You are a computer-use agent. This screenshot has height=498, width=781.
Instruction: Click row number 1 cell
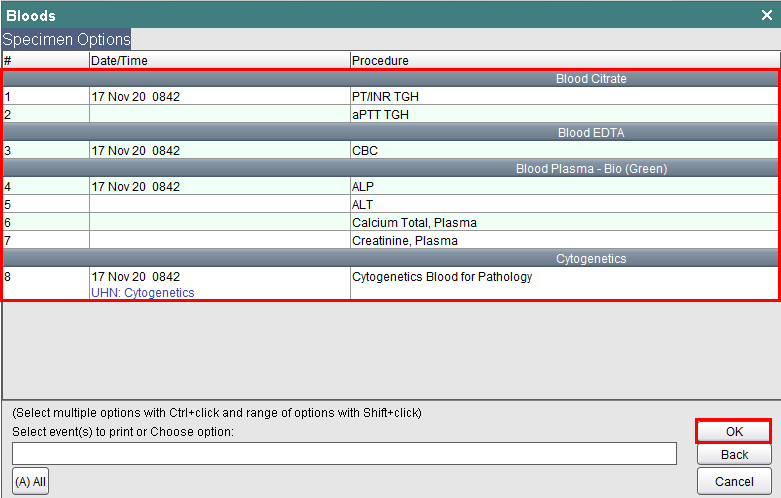(46, 96)
